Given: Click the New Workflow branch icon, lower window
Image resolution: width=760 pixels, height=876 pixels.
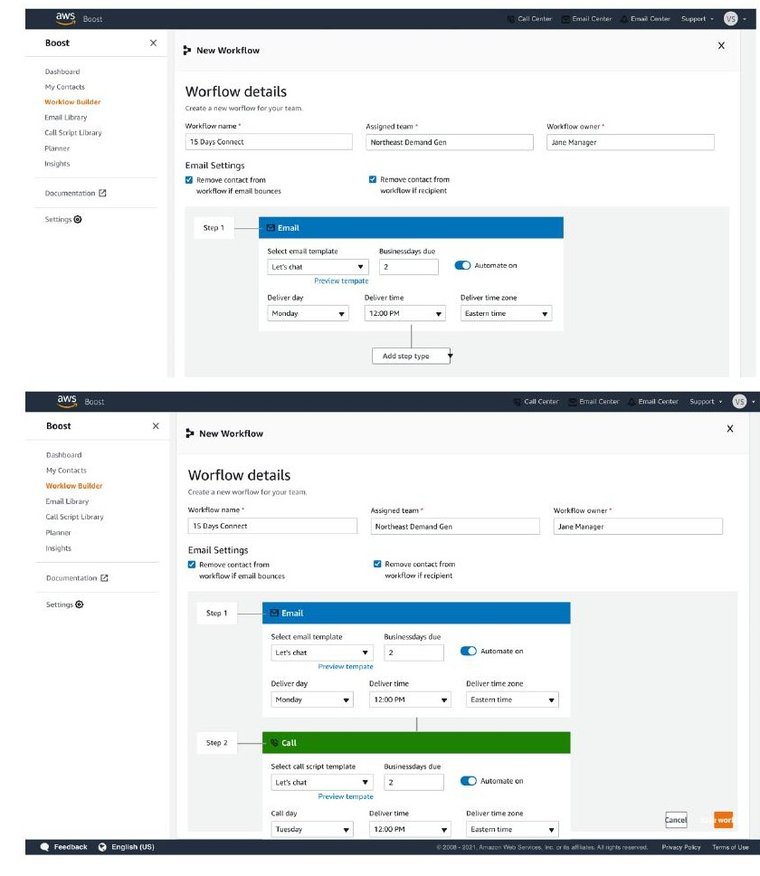Looking at the screenshot, I should (190, 433).
